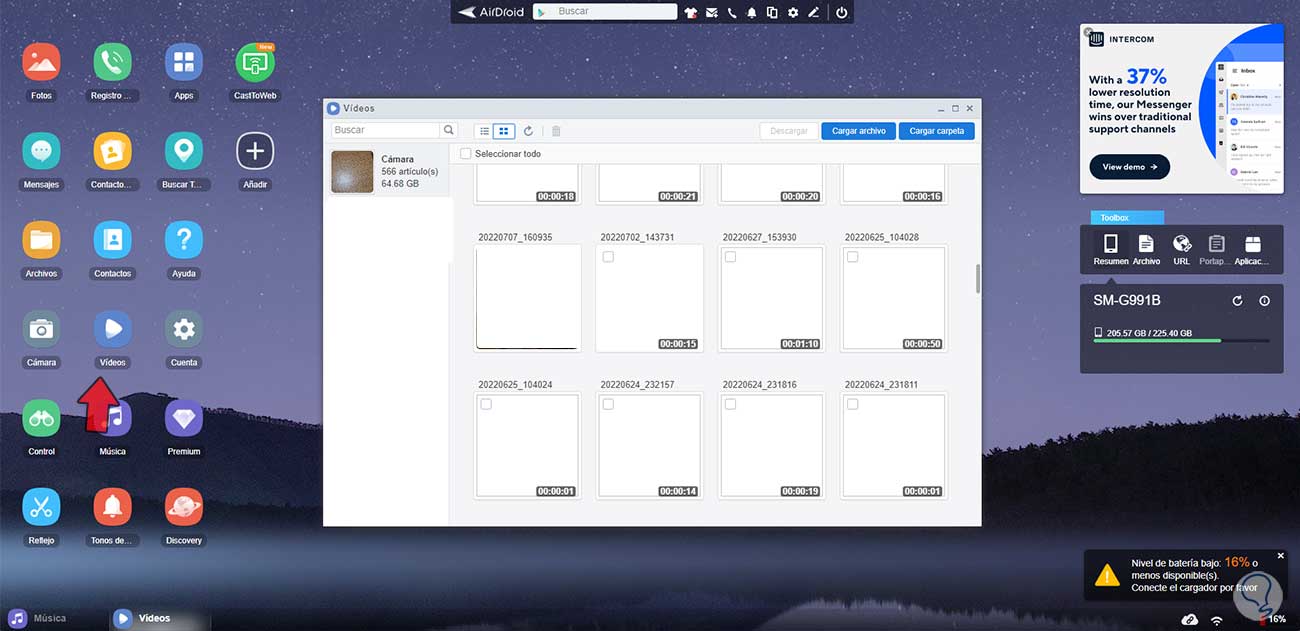Click View demo in Intercom ad
The image size is (1300, 631).
[x=1130, y=167]
